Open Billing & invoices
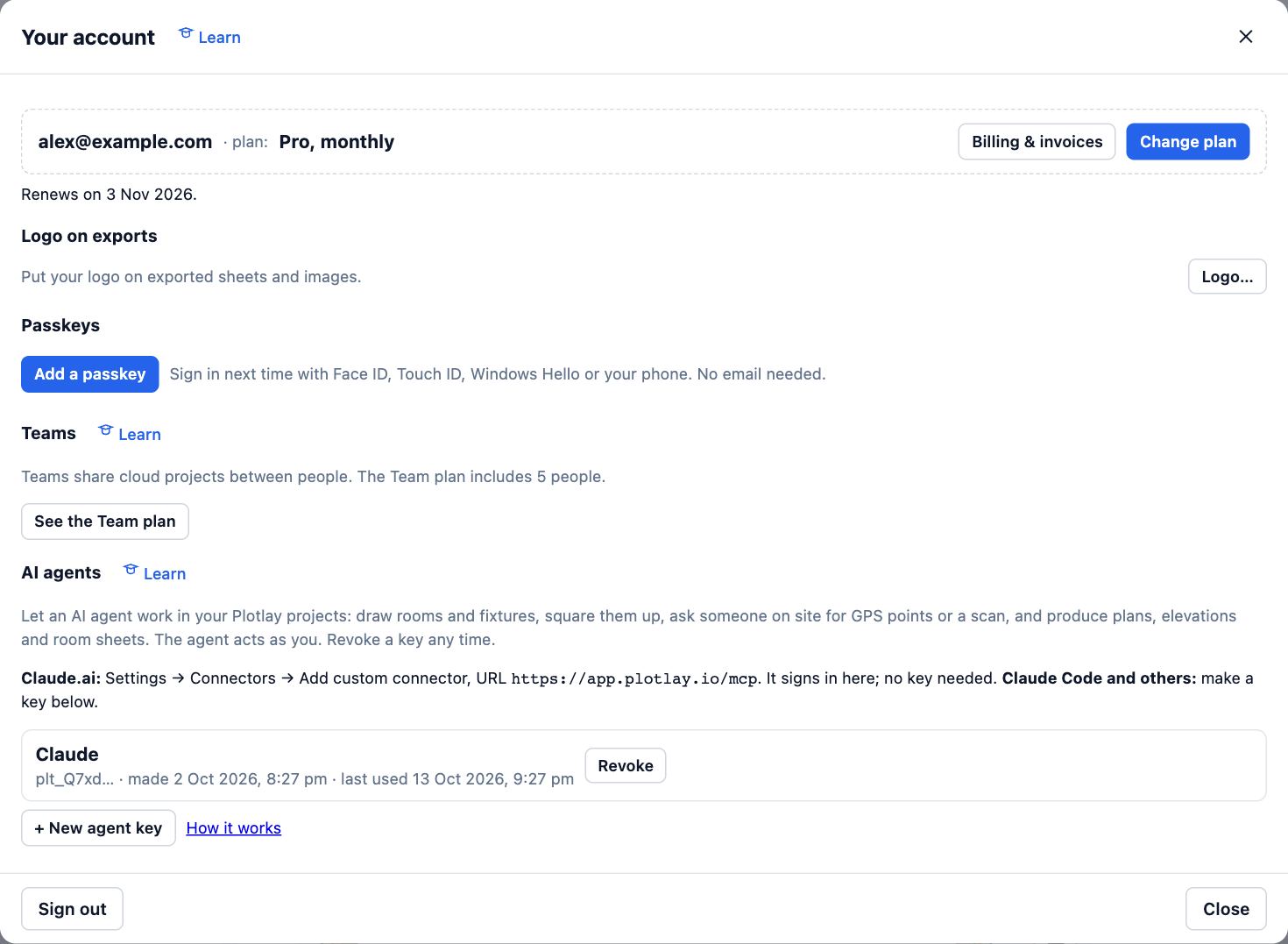The height and width of the screenshot is (944, 1288). point(1037,142)
